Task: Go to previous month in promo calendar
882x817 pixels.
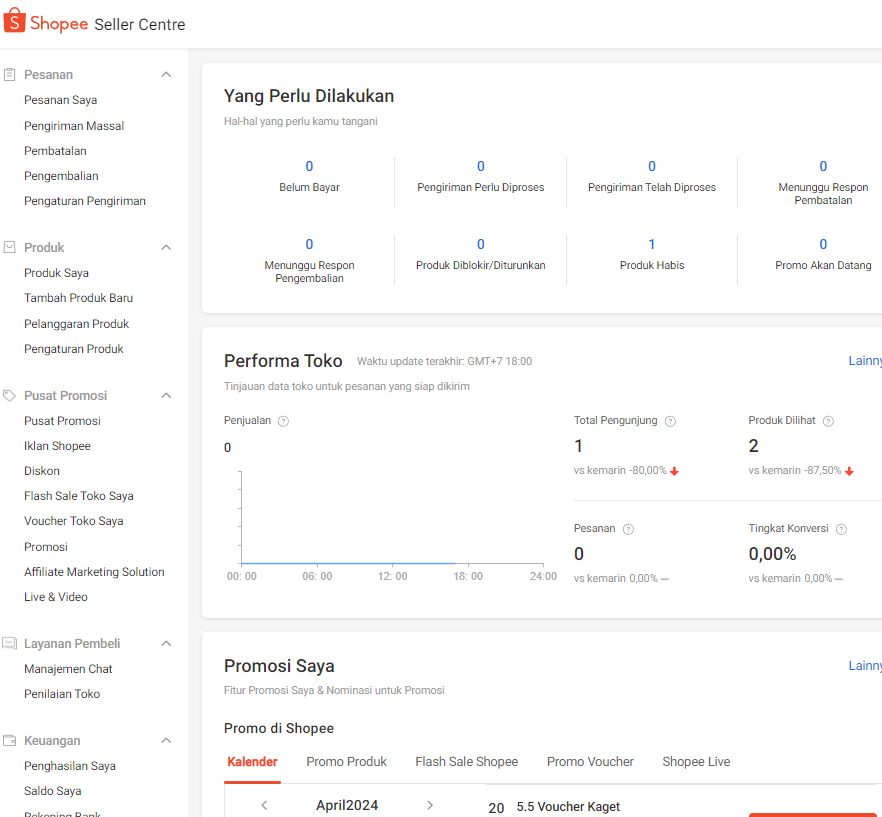Action: point(264,805)
